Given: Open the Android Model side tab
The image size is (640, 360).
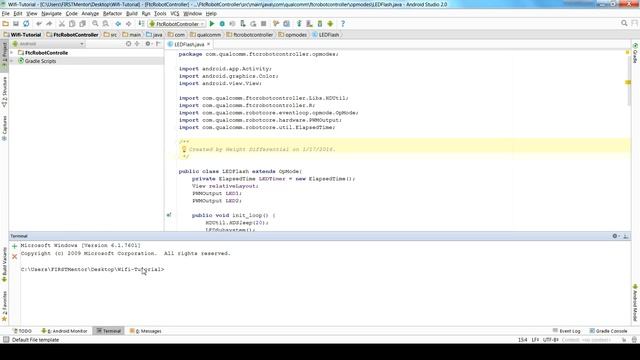Looking at the screenshot, I should [x=636, y=302].
